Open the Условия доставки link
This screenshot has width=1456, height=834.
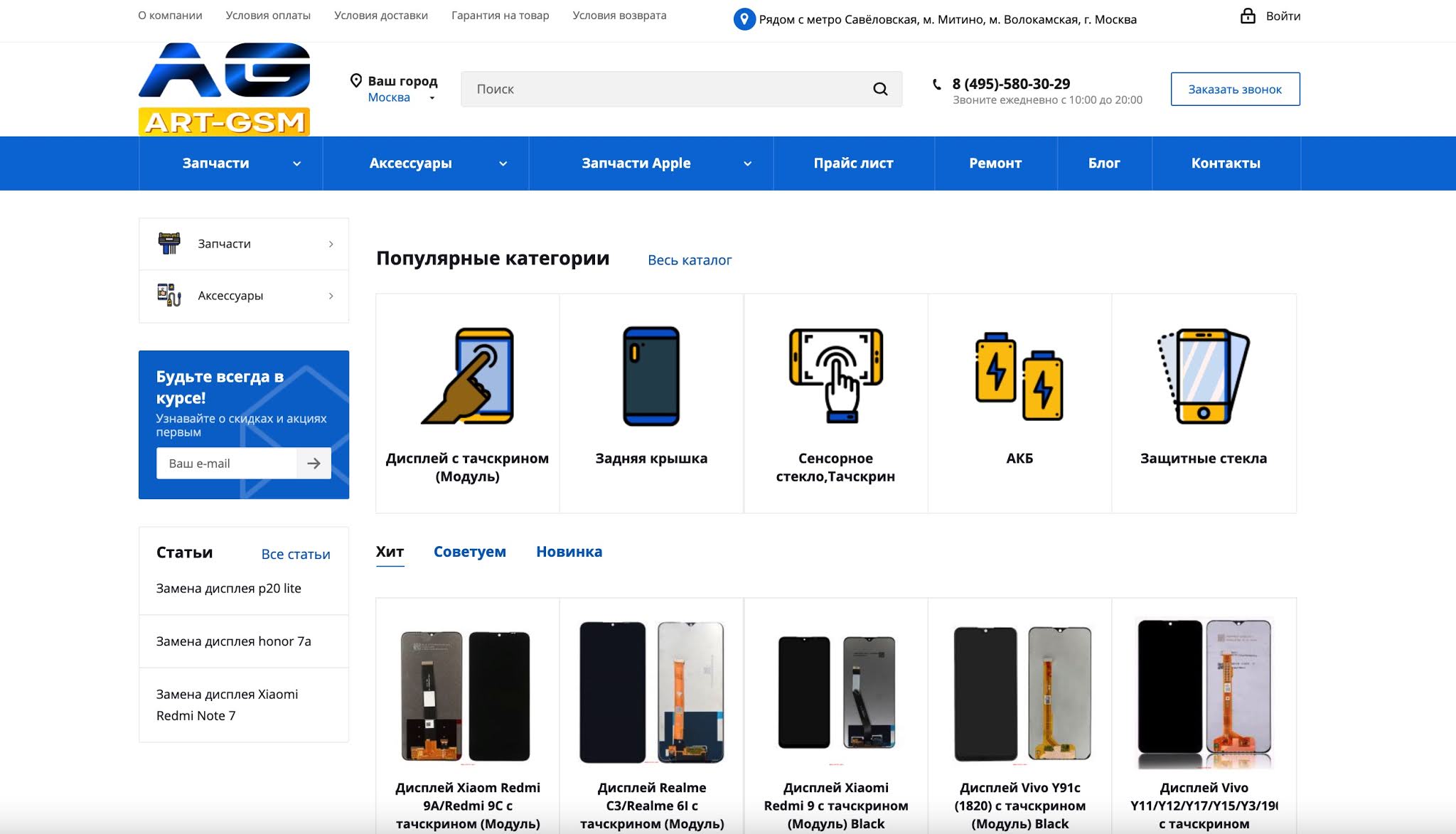[x=381, y=15]
